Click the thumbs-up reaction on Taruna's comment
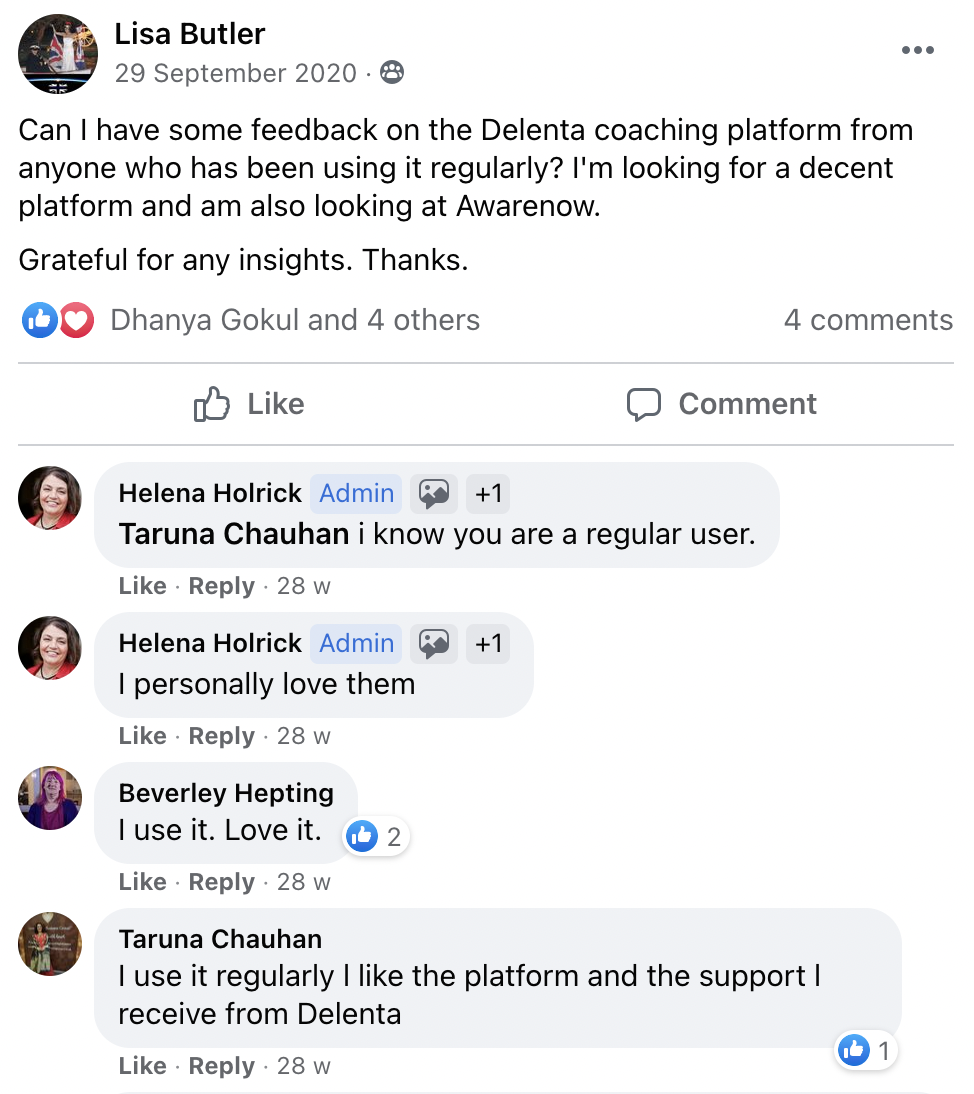The height and width of the screenshot is (1094, 974). pyautogui.click(x=854, y=1050)
